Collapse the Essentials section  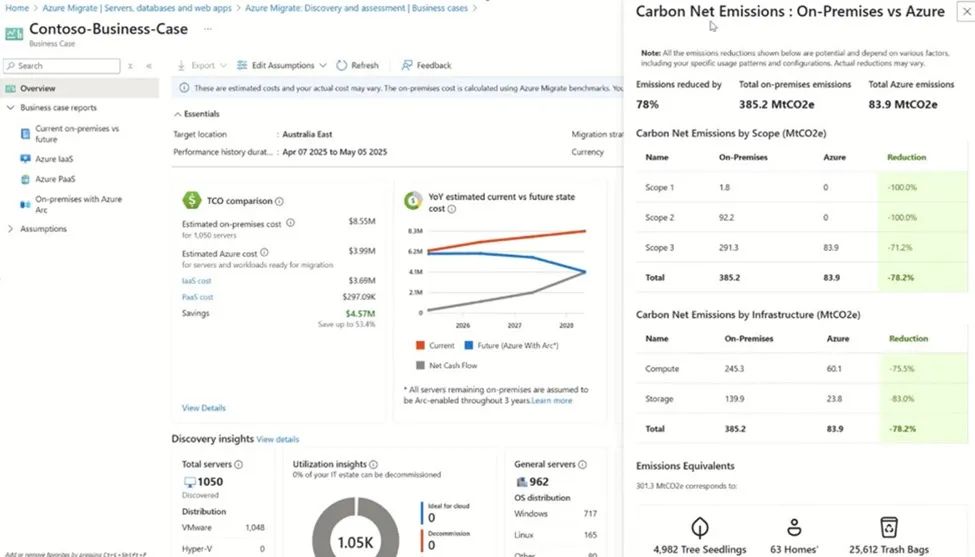178,114
